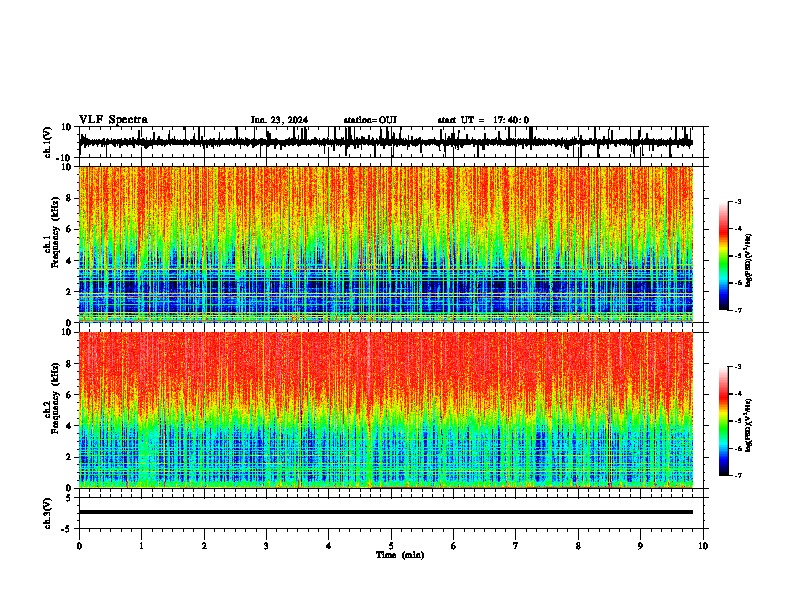Click the ch.1 spectrogram color scale bar
Image resolution: width=792 pixels, height=612 pixels.
coord(723,256)
